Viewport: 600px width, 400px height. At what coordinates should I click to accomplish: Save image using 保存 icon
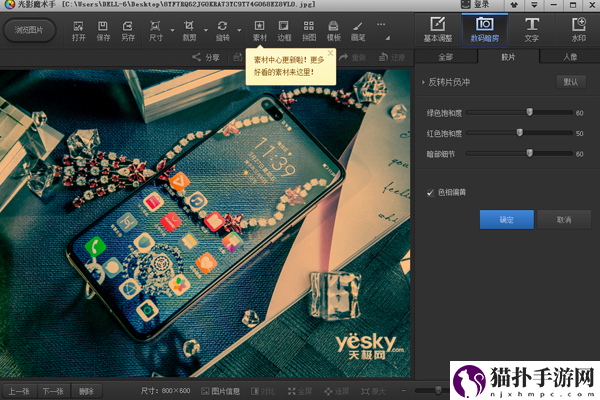[103, 31]
